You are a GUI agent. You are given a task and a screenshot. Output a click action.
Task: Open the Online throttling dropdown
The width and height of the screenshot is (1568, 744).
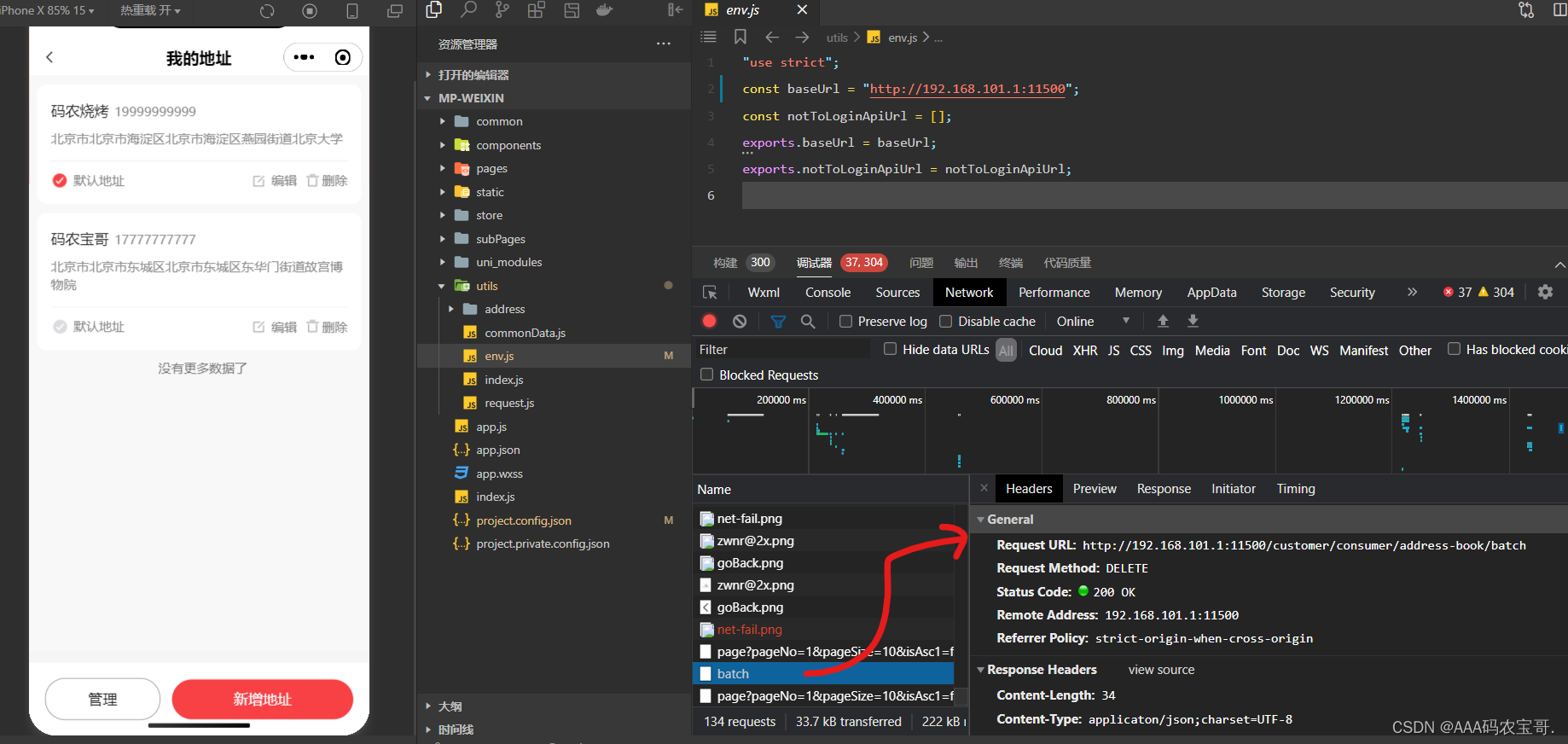point(1093,321)
